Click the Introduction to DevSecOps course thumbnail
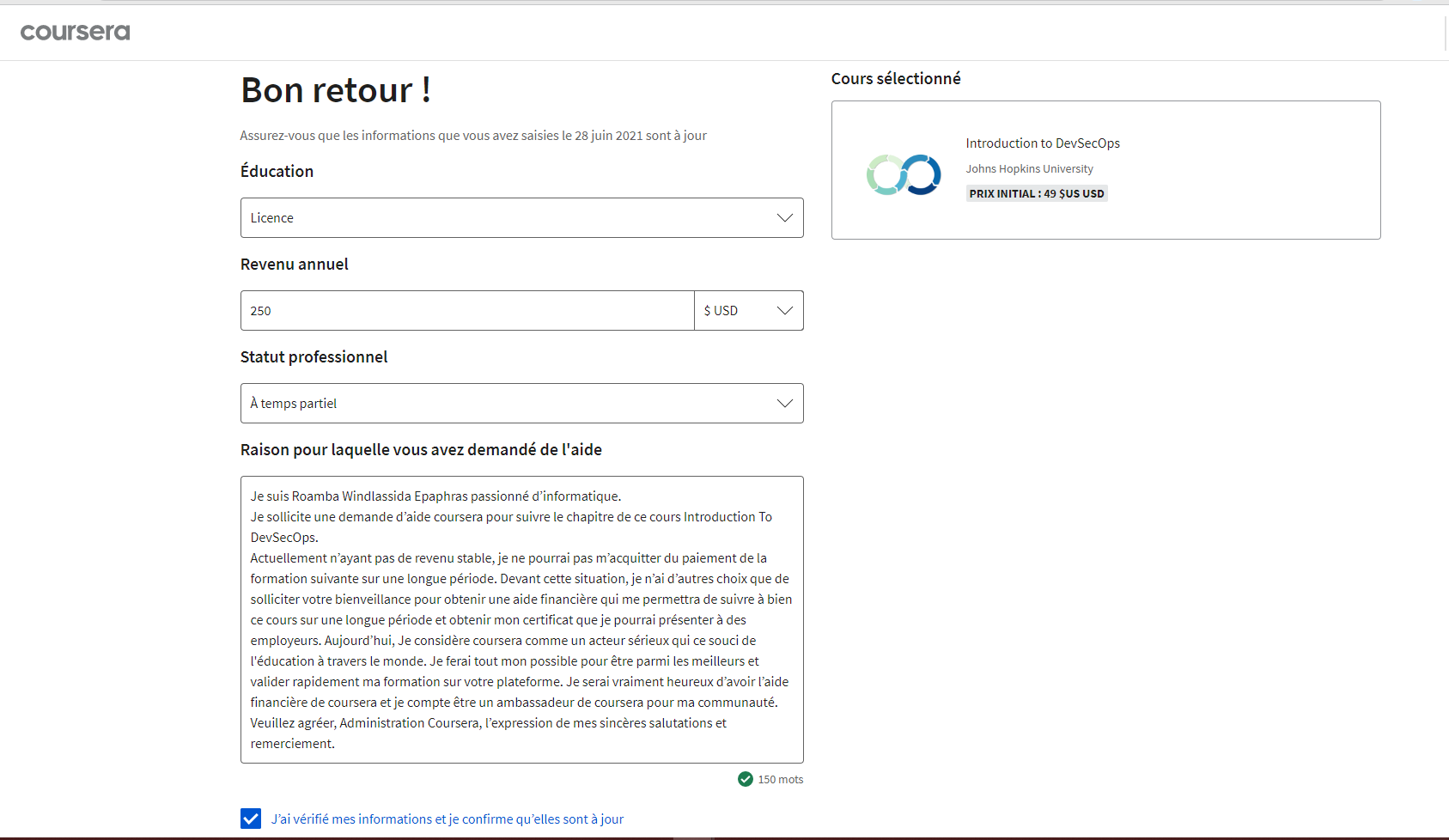The image size is (1449, 840). click(x=904, y=174)
